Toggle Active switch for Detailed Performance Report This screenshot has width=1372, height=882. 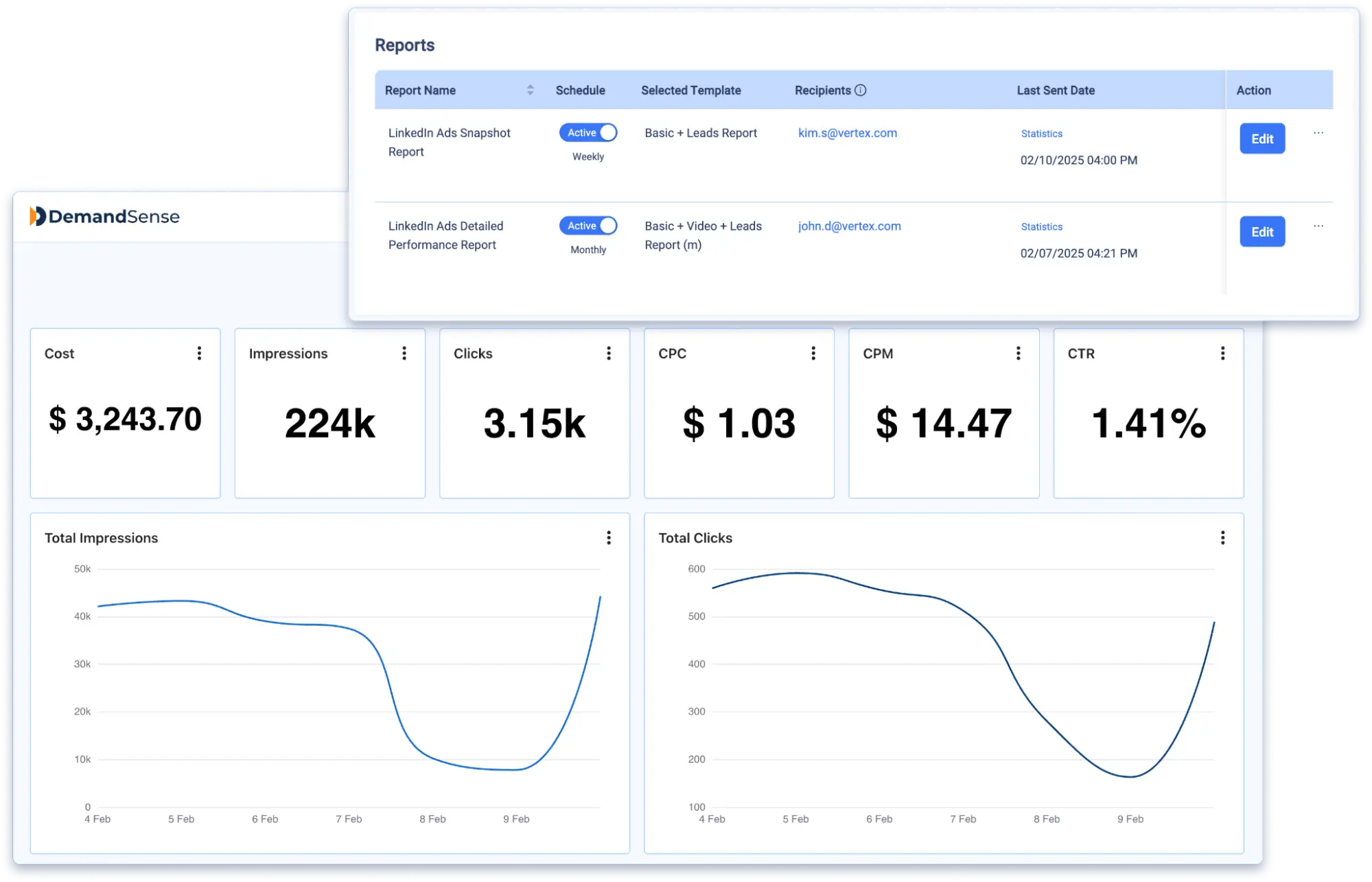(x=588, y=226)
